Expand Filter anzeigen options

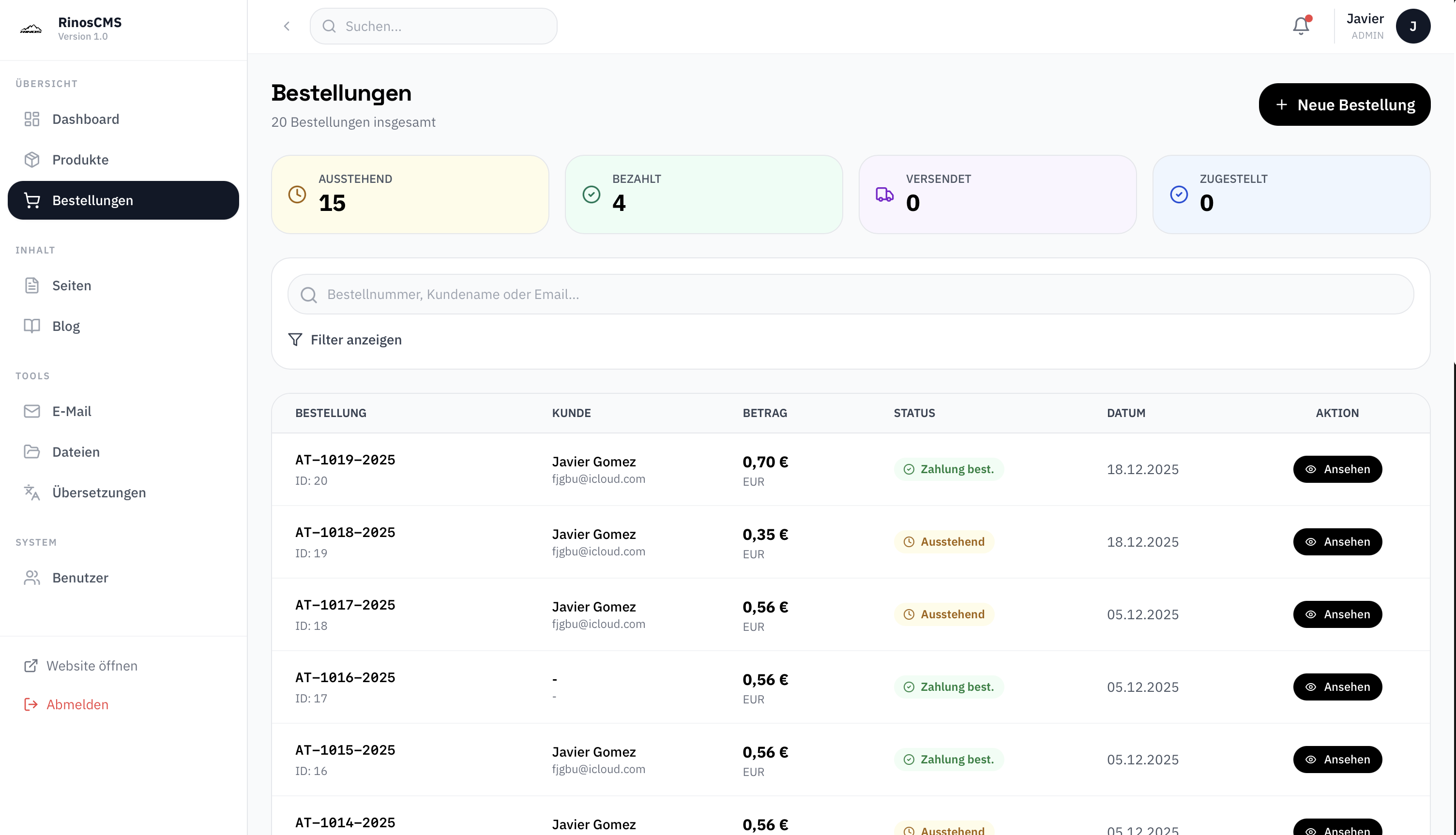coord(345,340)
